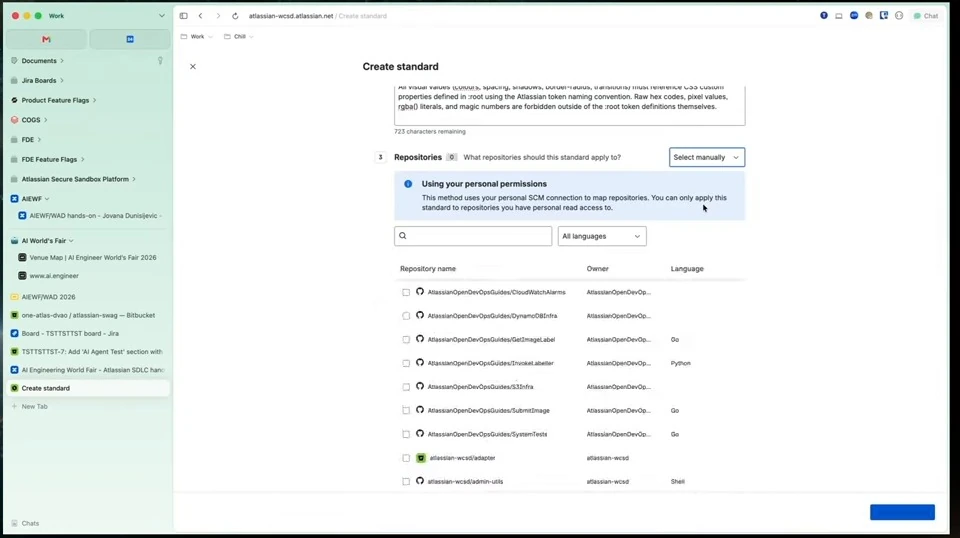
Task: Open the Work bookmarks folder in toolbar
Action: pos(197,37)
